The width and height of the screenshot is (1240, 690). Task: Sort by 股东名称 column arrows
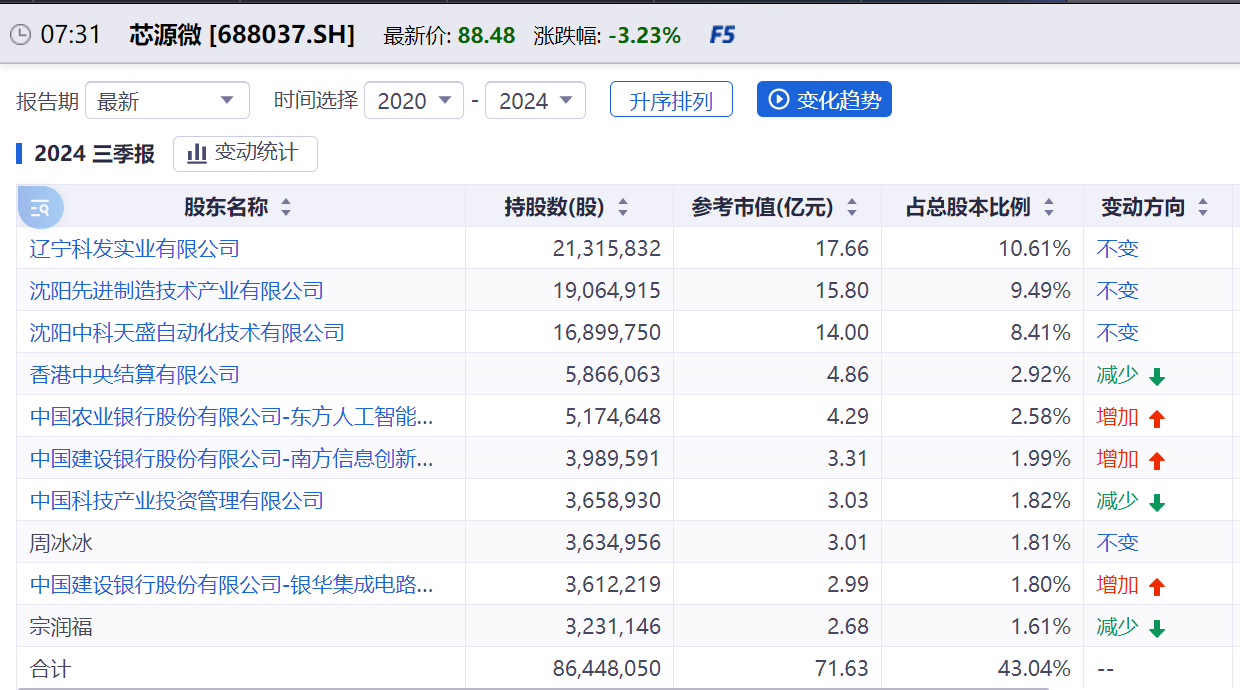(286, 207)
